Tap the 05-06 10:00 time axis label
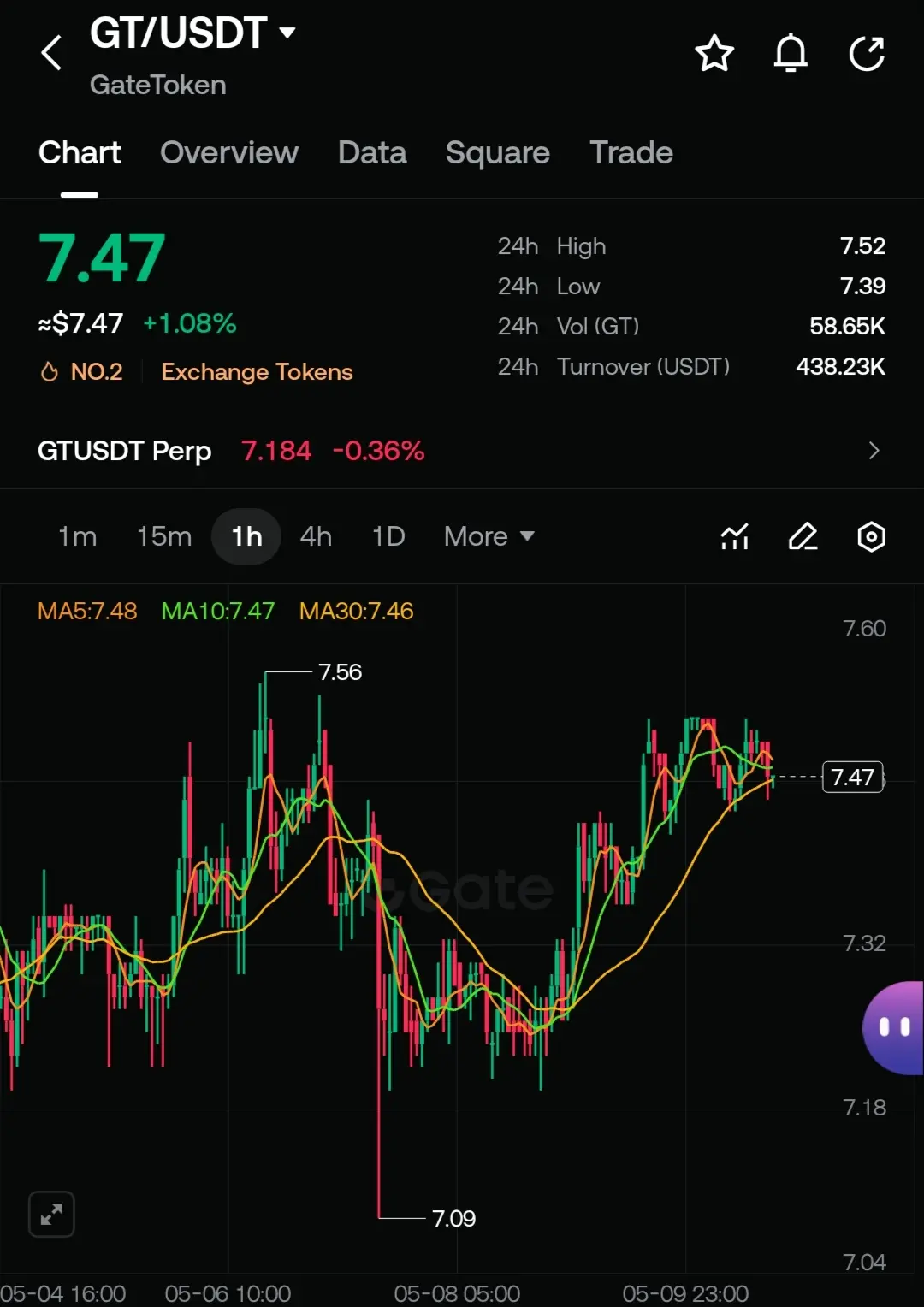The width and height of the screenshot is (924, 1307). click(x=228, y=1293)
